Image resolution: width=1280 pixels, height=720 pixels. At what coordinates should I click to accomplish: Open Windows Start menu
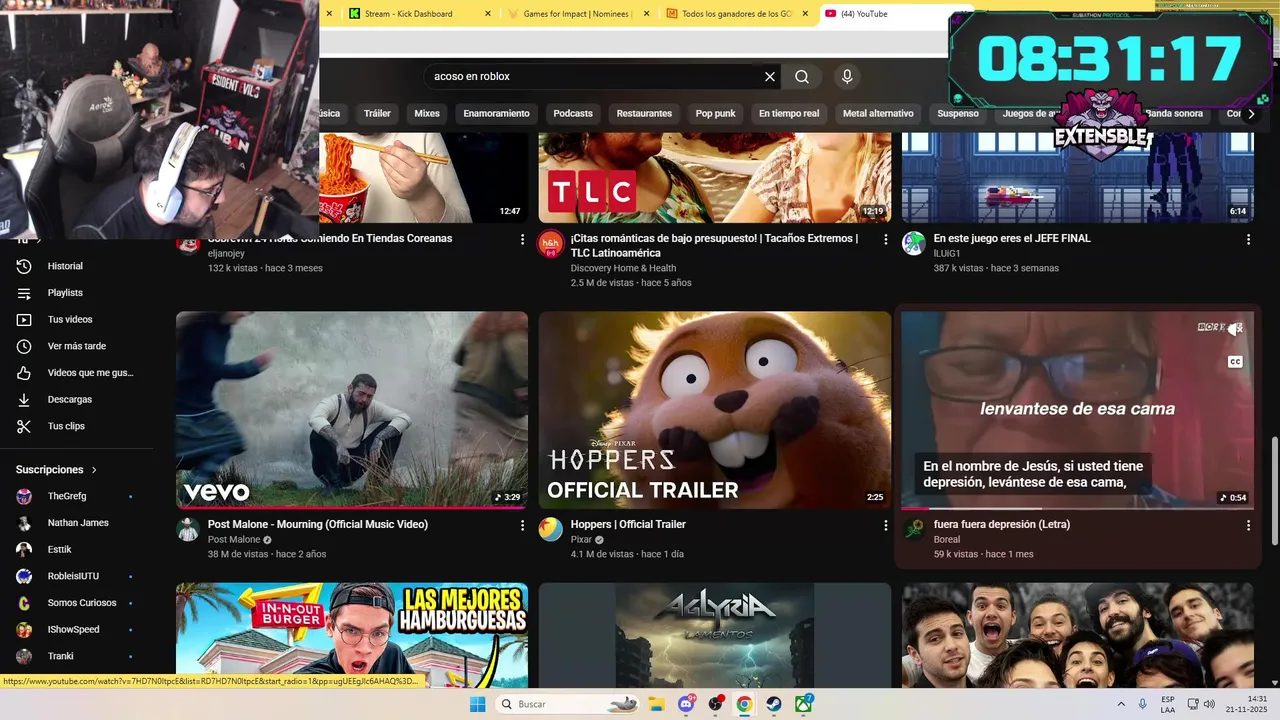click(478, 704)
